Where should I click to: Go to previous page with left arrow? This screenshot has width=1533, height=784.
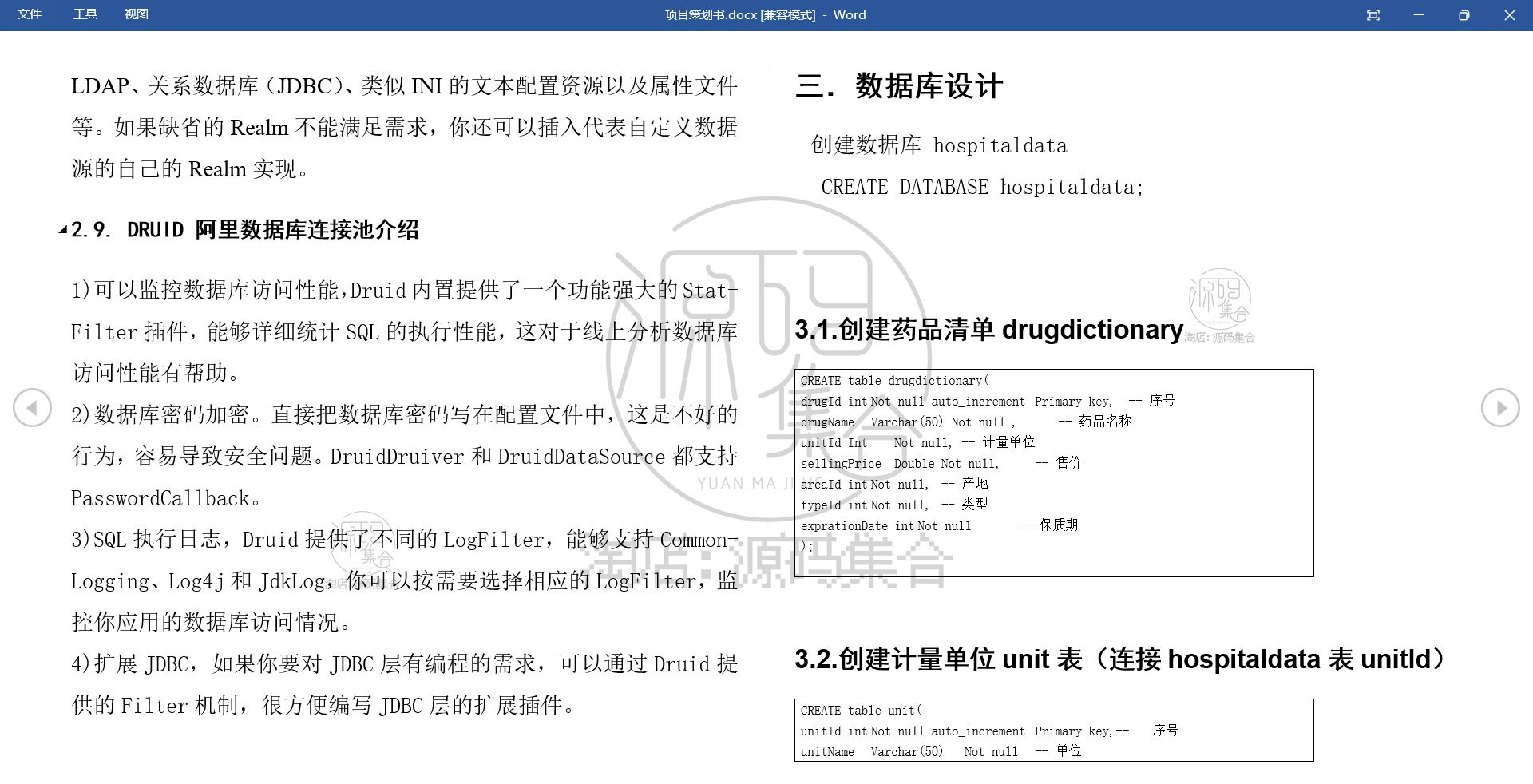[32, 408]
